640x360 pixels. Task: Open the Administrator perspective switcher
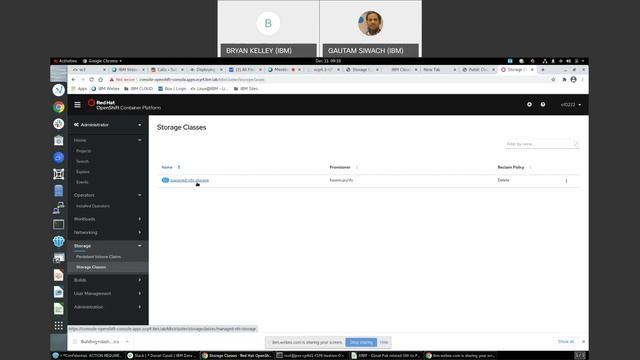point(108,125)
